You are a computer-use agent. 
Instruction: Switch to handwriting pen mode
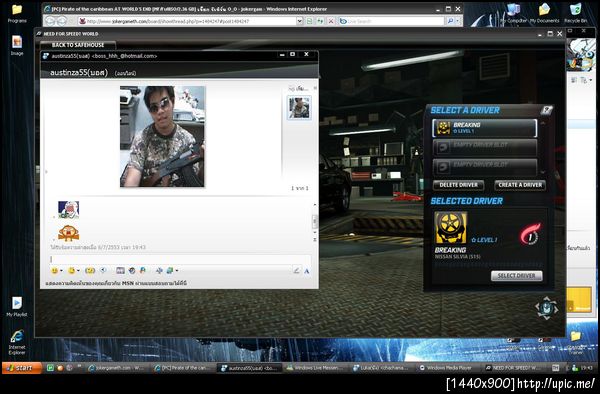click(296, 270)
